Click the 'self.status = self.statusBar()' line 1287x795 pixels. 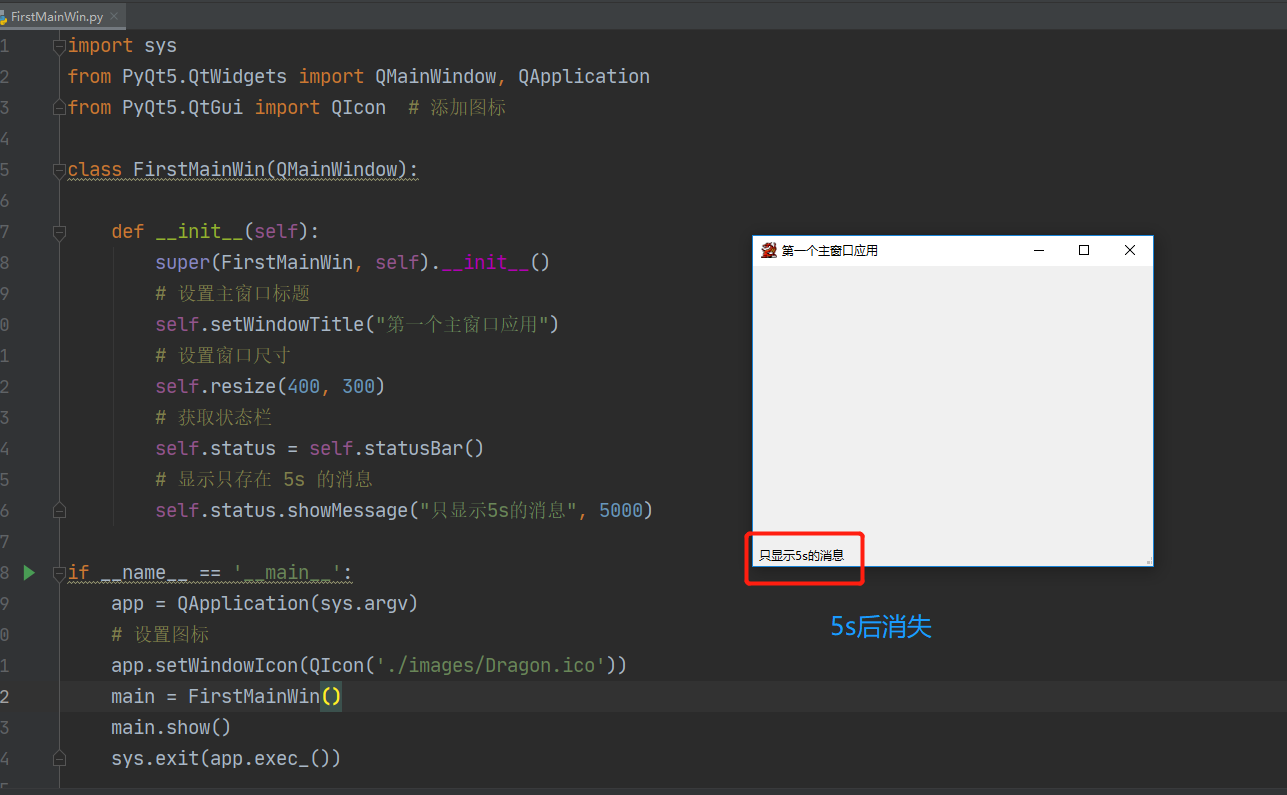pos(320,449)
